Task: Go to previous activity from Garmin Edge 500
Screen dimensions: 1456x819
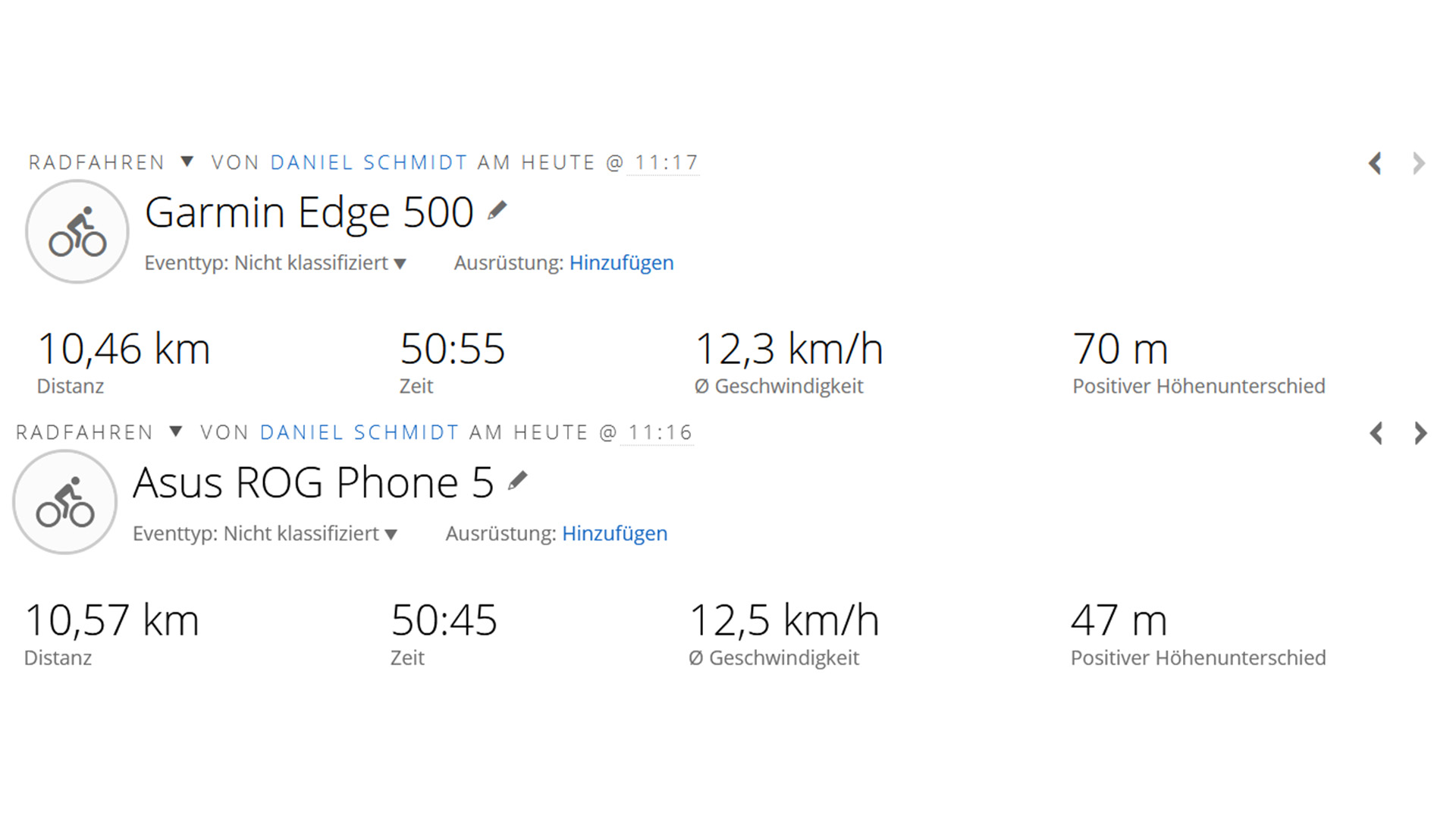Action: (x=1375, y=163)
